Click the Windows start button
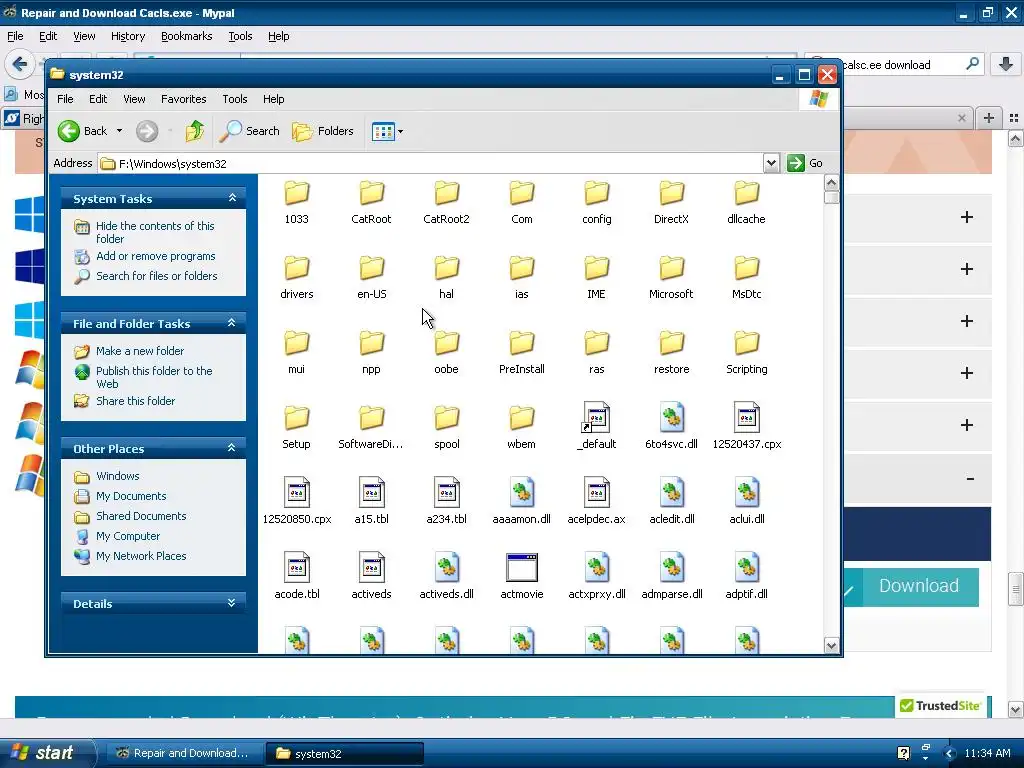This screenshot has height=768, width=1024. (46, 753)
